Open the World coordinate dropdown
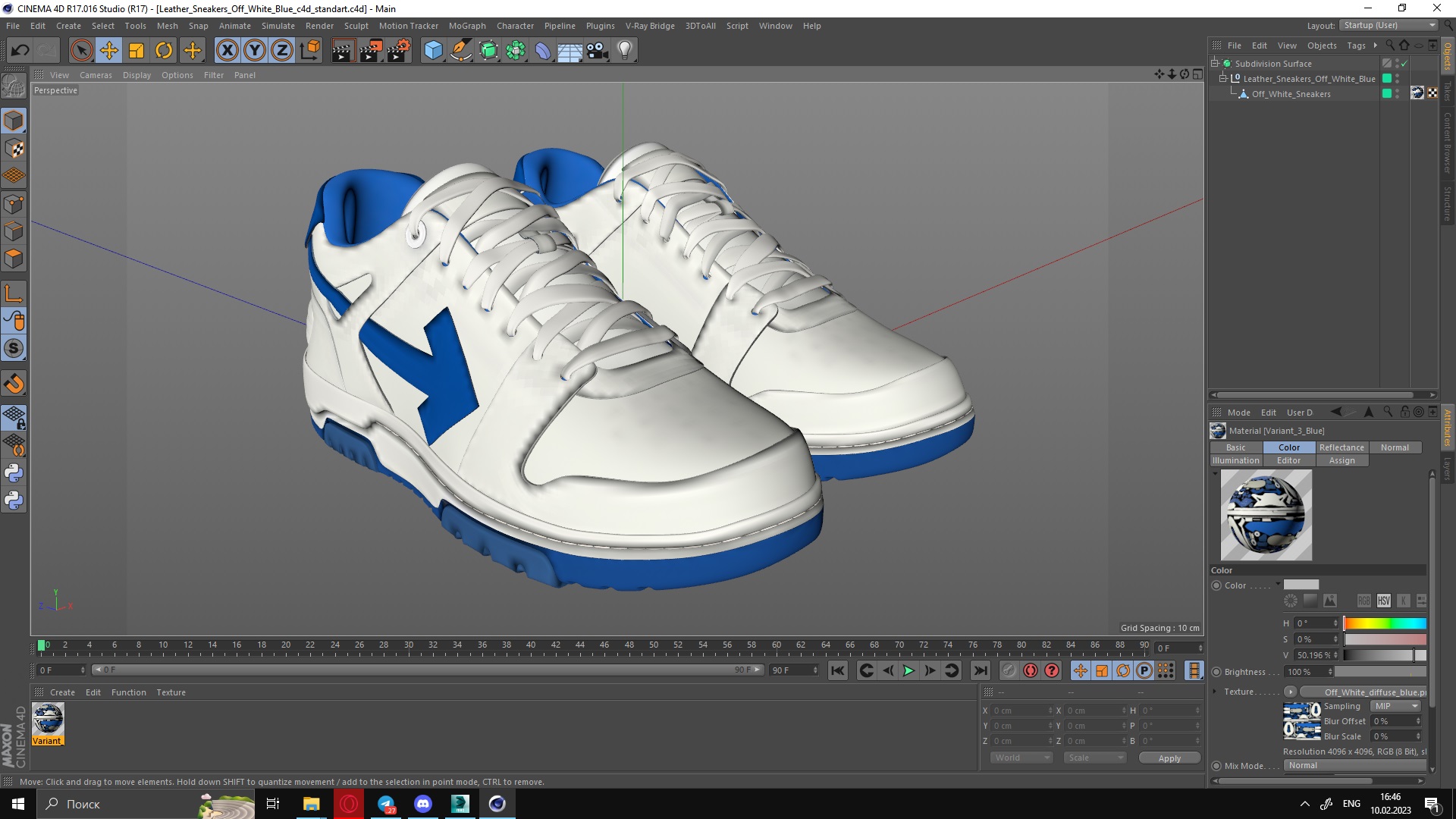This screenshot has height=819, width=1456. (1021, 758)
